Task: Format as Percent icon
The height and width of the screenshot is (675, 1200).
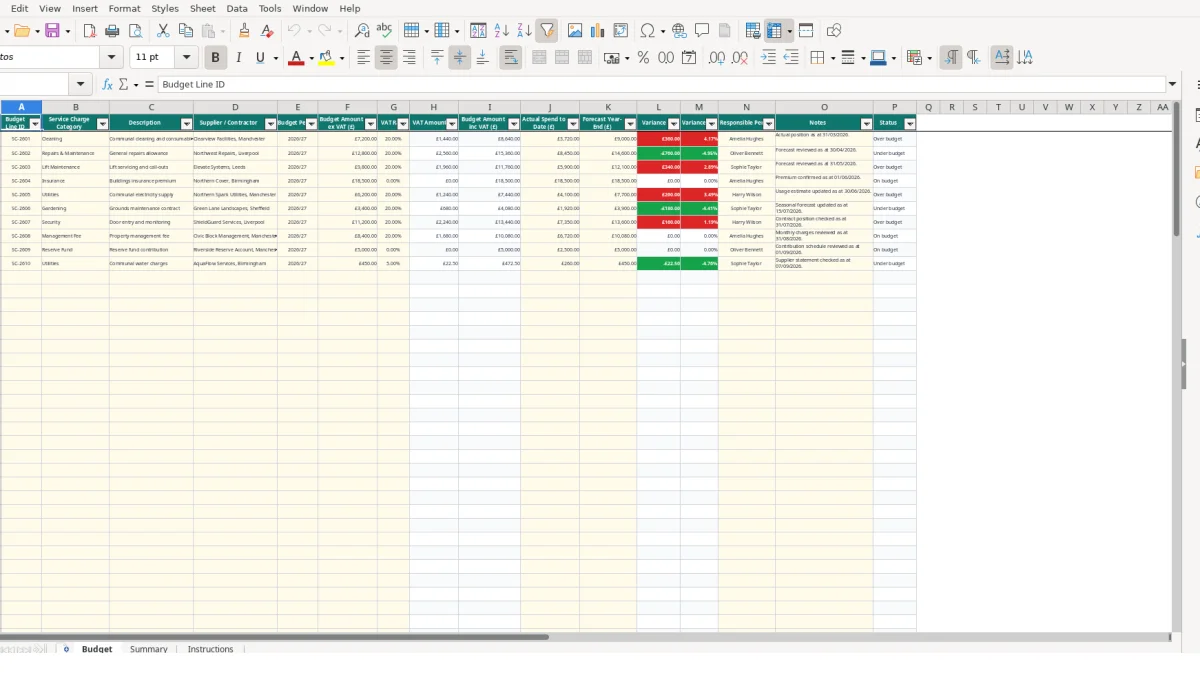Action: tap(643, 58)
